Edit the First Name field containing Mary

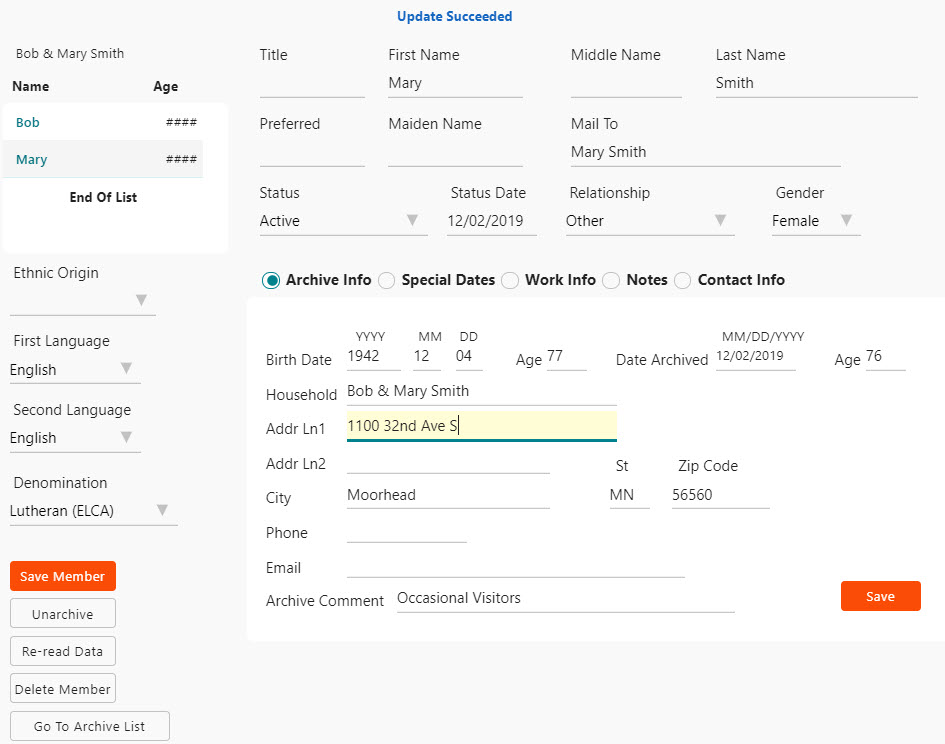455,84
